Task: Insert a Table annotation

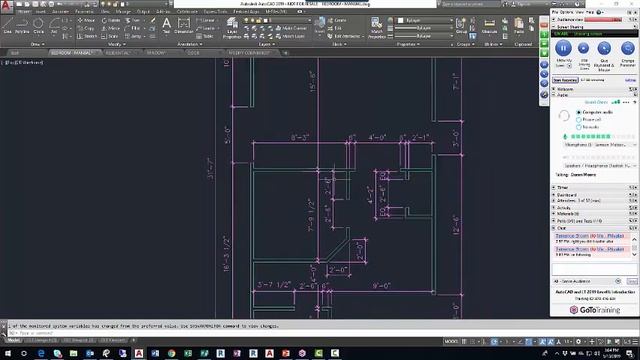Action: coord(205,36)
